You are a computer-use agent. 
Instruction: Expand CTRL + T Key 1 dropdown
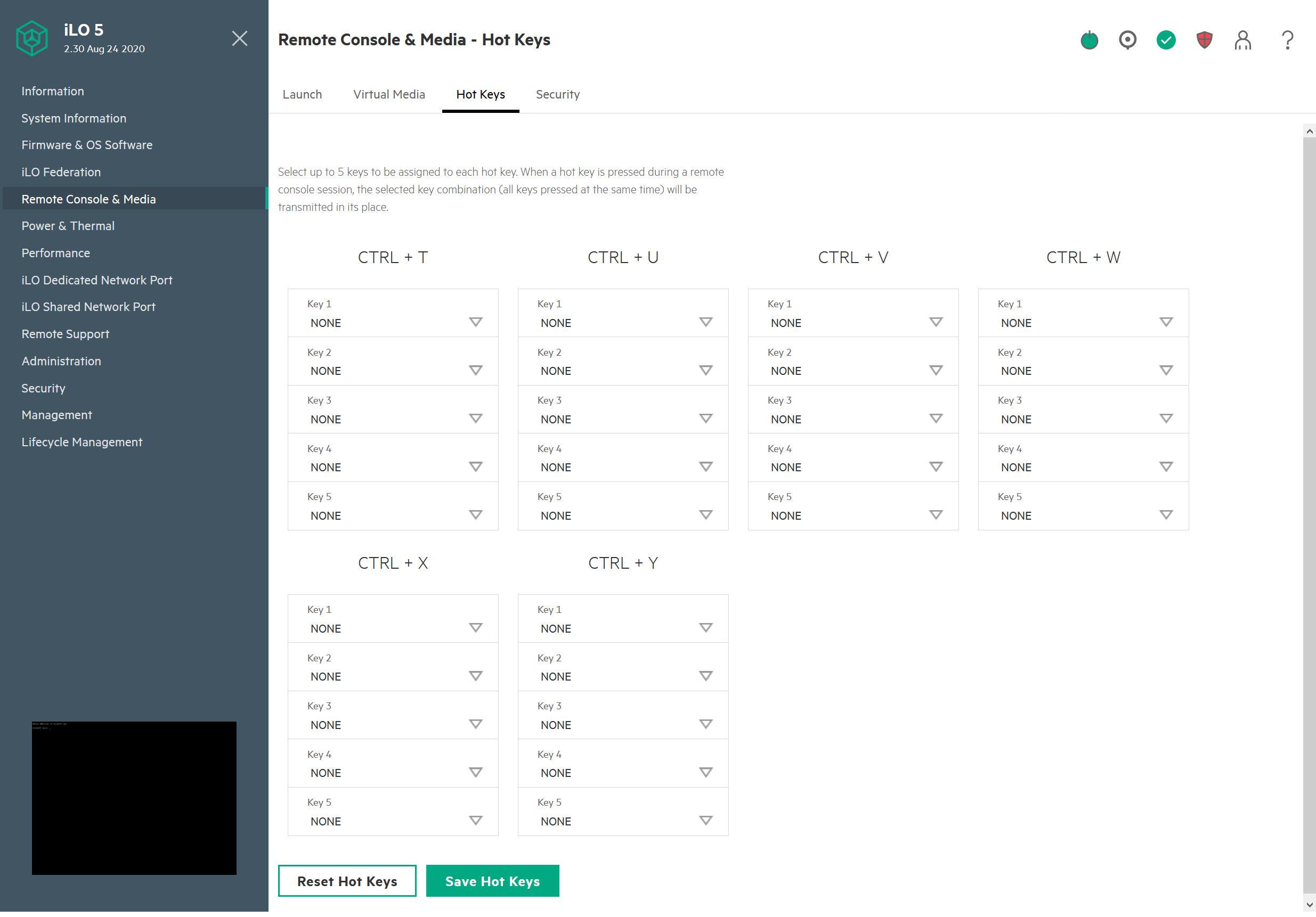(x=475, y=323)
